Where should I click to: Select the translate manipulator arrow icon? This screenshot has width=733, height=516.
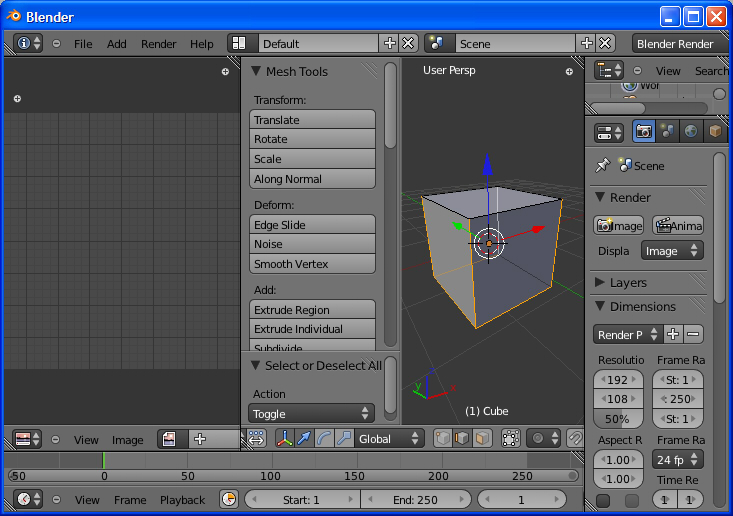pos(303,438)
